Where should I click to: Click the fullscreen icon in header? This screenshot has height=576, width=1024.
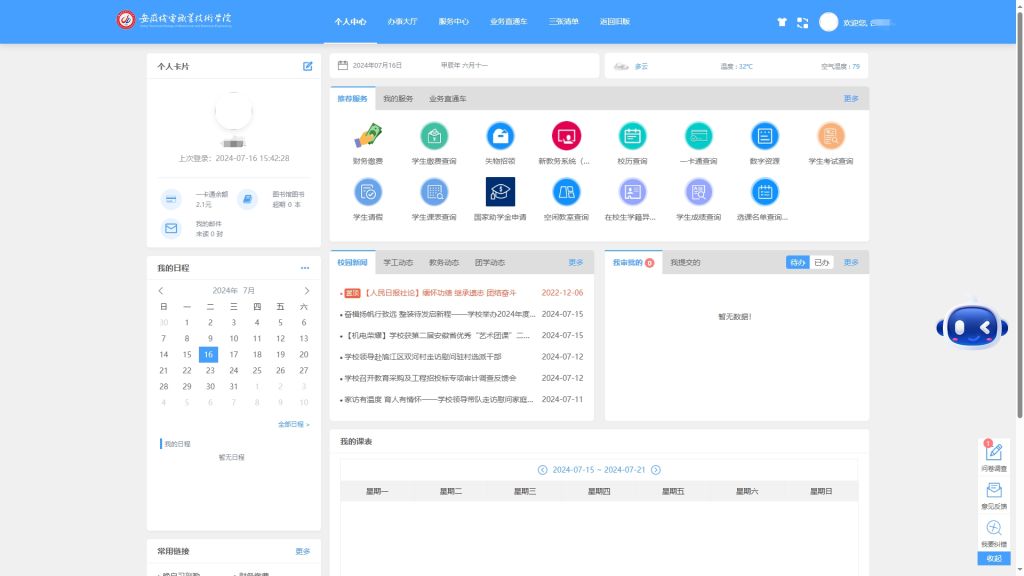[803, 22]
